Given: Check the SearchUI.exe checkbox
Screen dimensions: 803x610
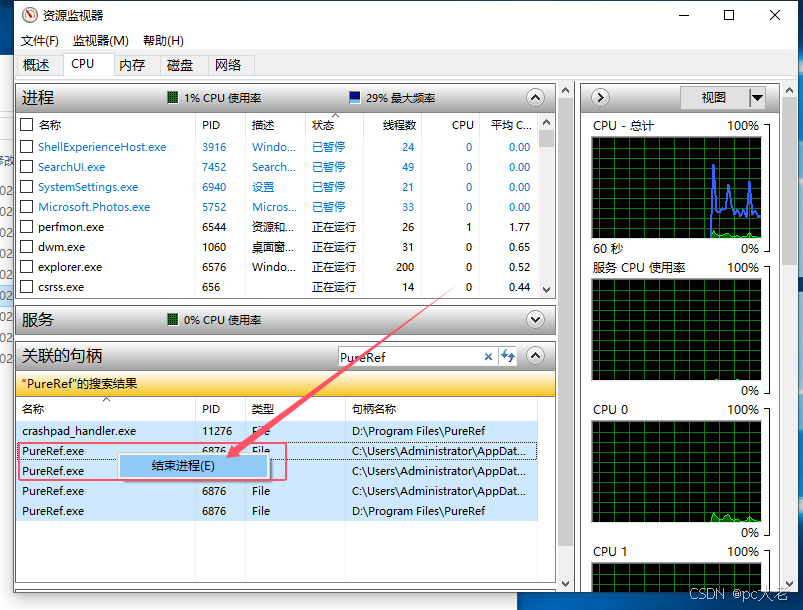Looking at the screenshot, I should [x=27, y=166].
